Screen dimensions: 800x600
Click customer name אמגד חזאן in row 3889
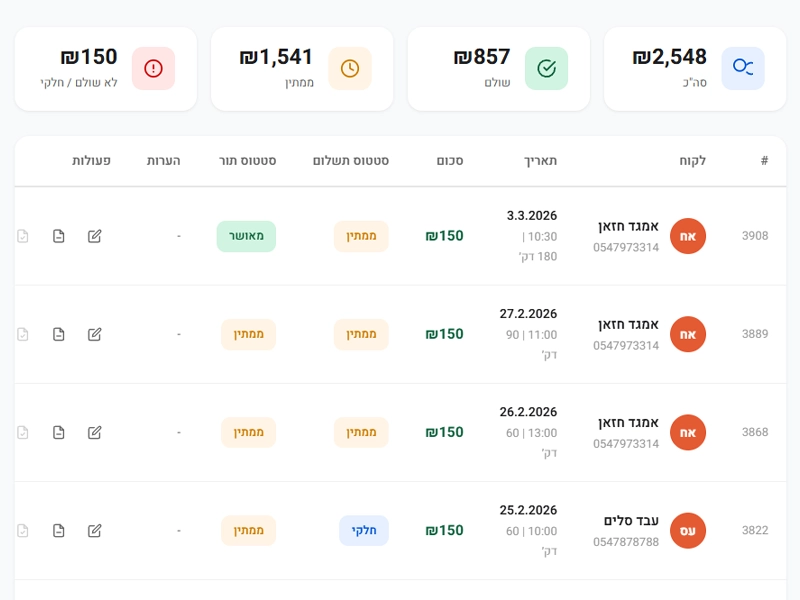pyautogui.click(x=628, y=324)
